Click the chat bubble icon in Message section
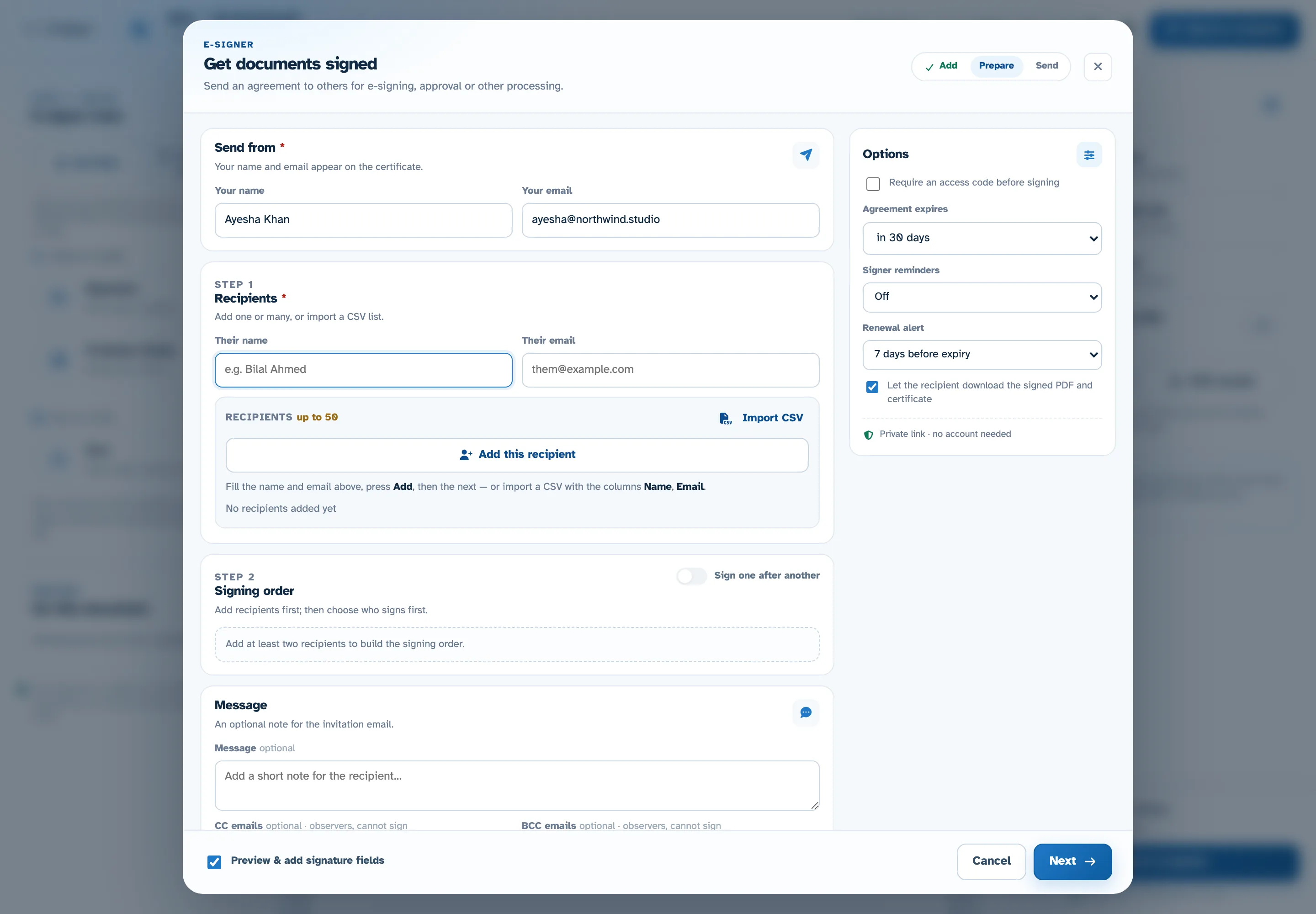Viewport: 1316px width, 914px height. click(x=805, y=712)
